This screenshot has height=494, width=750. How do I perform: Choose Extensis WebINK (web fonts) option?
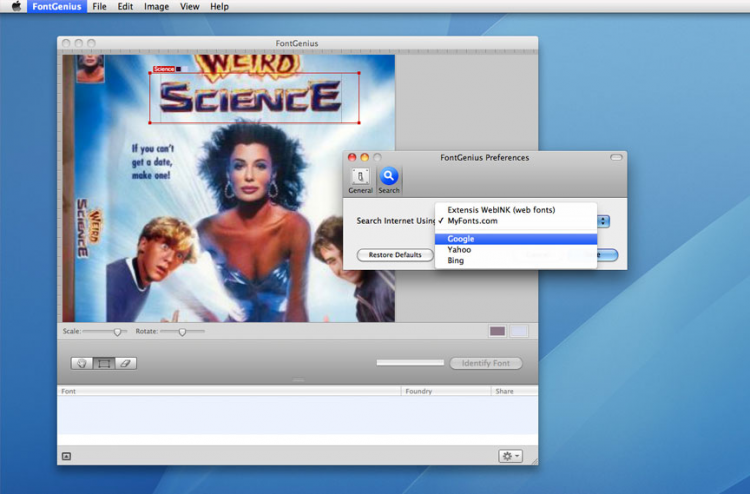click(516, 210)
